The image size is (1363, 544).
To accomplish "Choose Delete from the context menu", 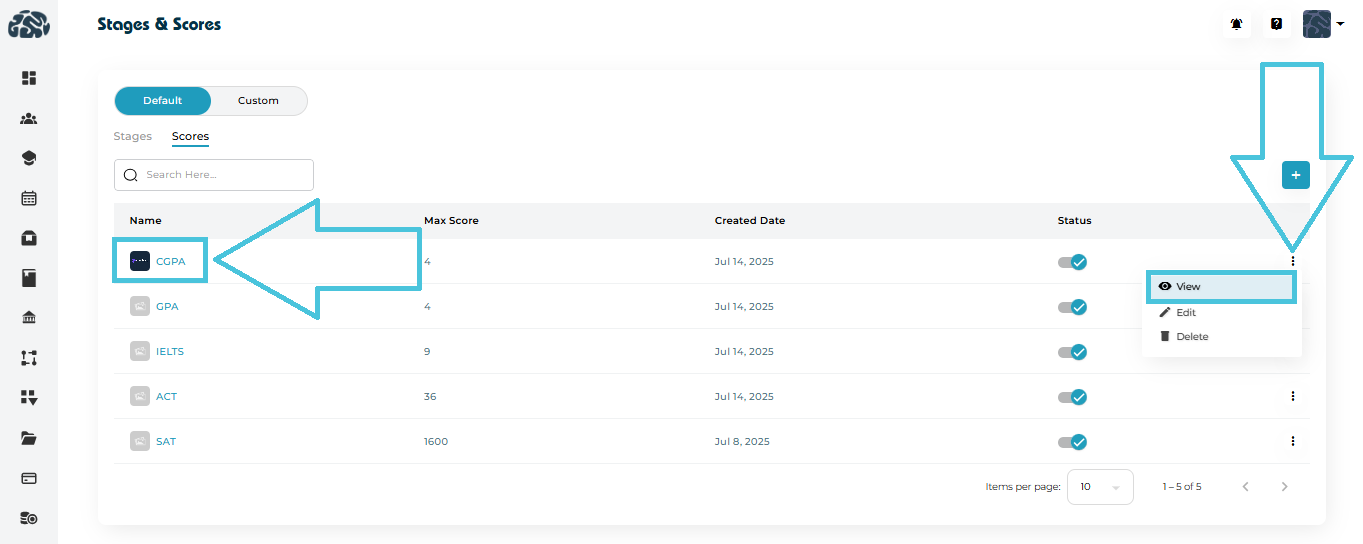I will click(x=1191, y=337).
